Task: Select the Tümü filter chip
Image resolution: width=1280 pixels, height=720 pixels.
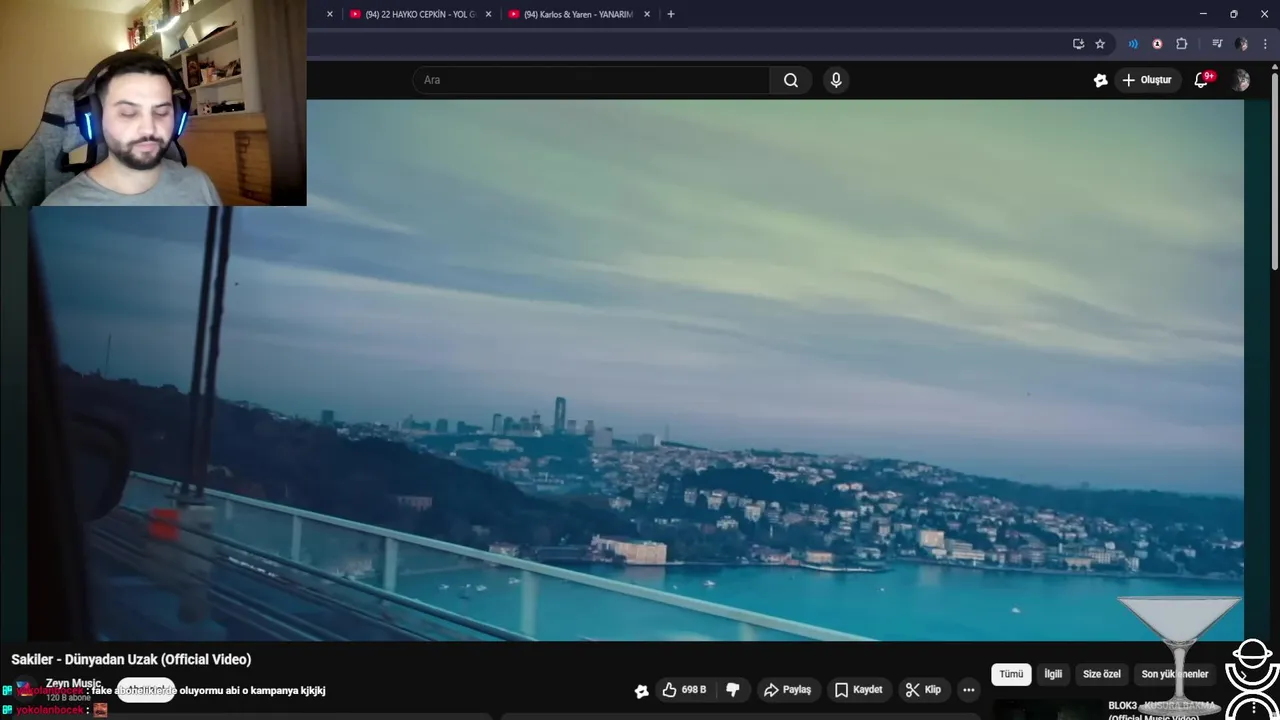Action: point(1011,674)
